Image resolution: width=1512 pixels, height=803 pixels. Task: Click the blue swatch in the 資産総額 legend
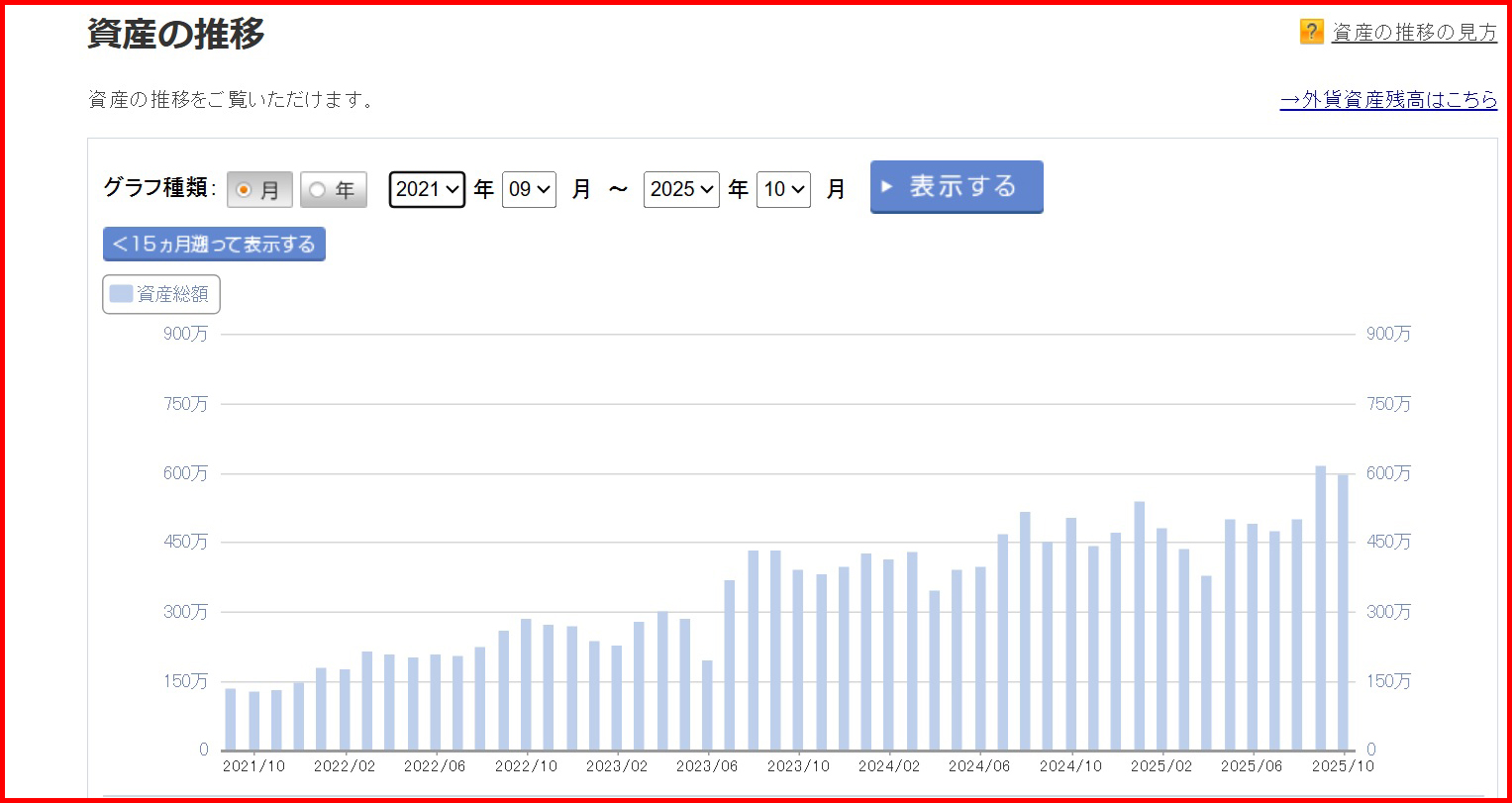point(121,294)
